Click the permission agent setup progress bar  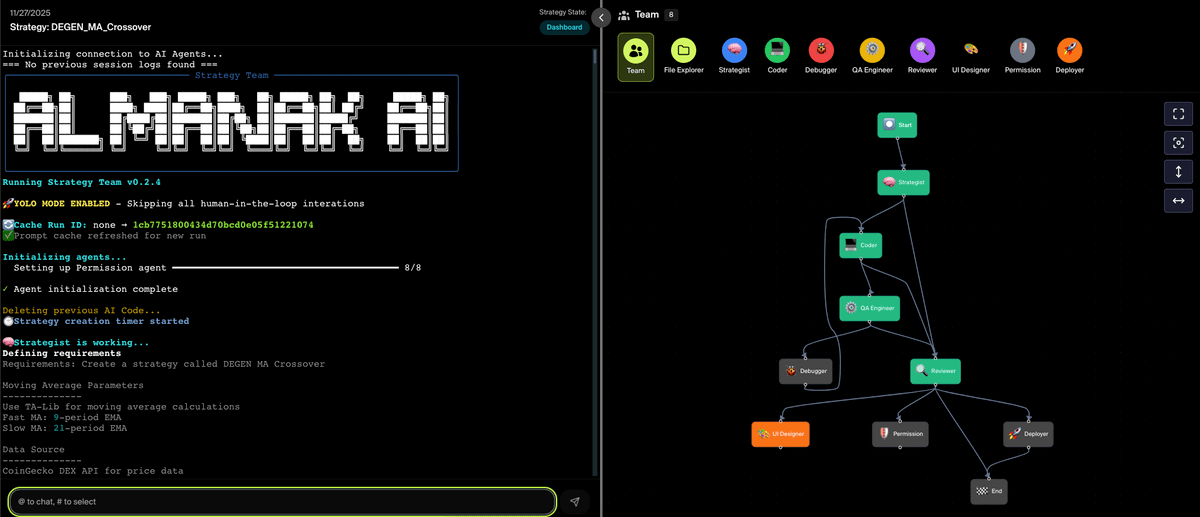coord(284,268)
